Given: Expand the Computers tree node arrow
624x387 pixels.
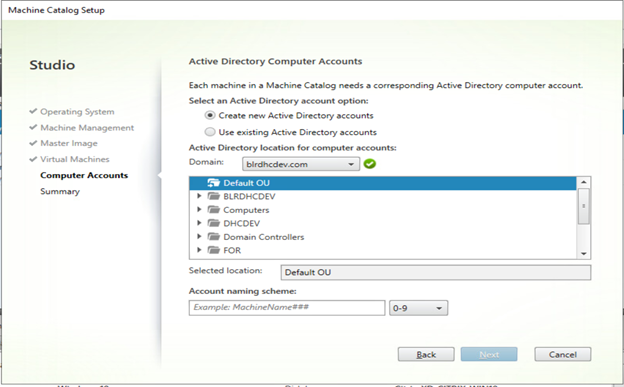Looking at the screenshot, I should pyautogui.click(x=199, y=209).
